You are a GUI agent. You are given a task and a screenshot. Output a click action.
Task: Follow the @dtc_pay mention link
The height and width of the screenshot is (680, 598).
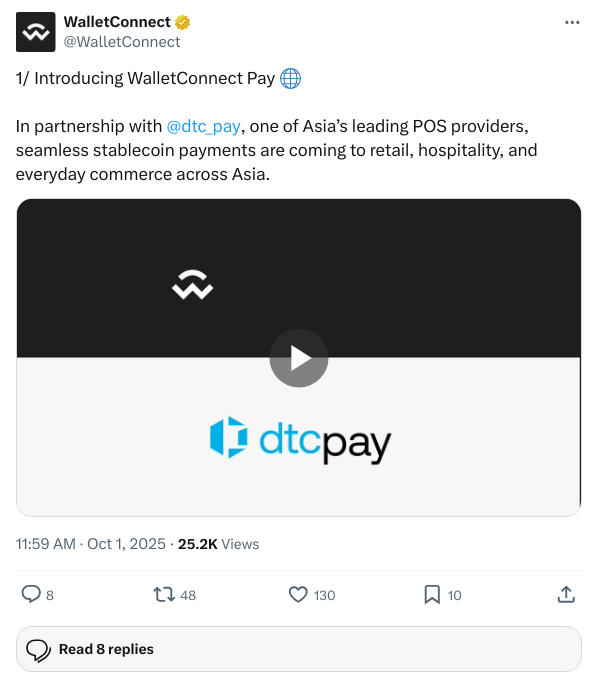click(203, 126)
